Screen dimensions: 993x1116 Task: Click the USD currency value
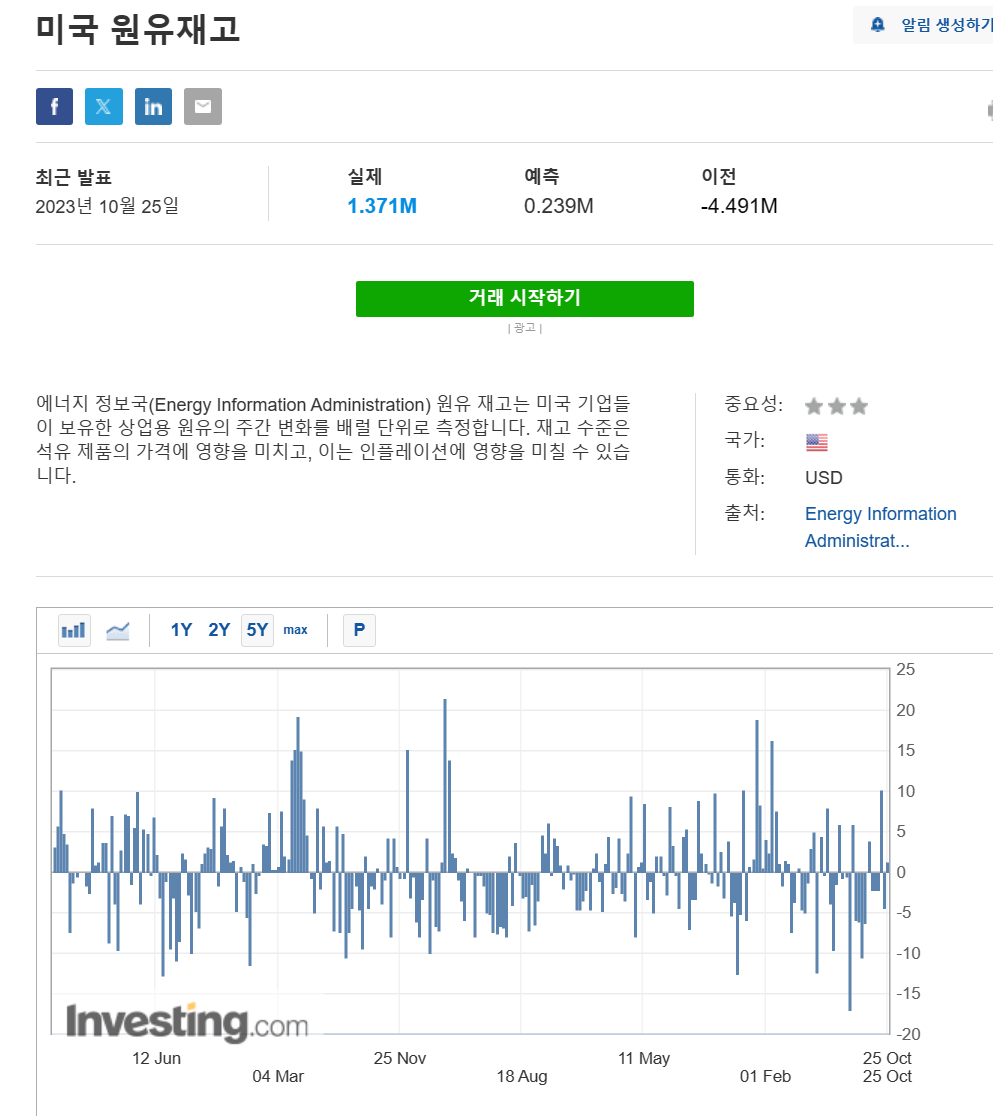824,478
